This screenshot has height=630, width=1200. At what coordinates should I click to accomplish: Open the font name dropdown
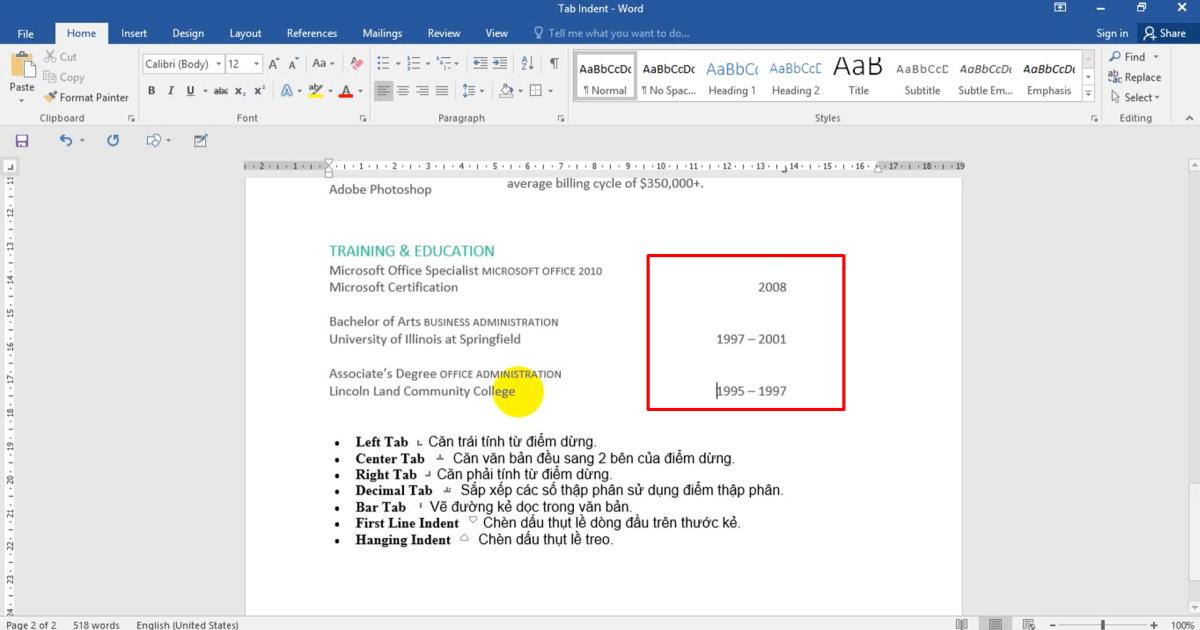(219, 64)
